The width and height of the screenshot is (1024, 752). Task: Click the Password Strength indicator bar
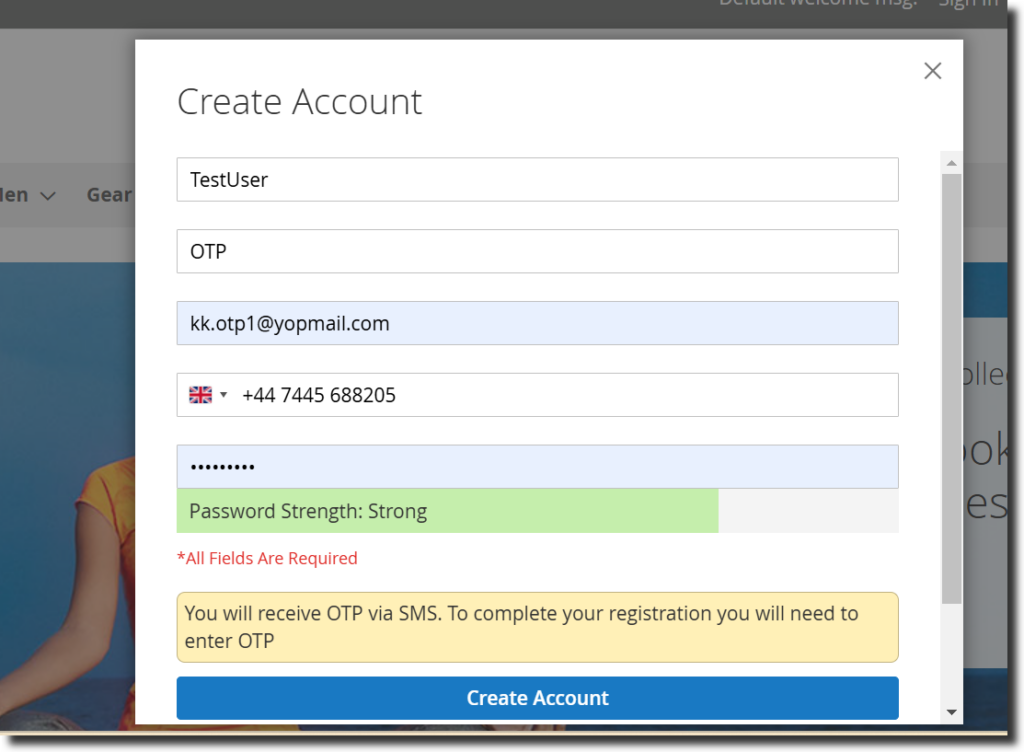[447, 510]
